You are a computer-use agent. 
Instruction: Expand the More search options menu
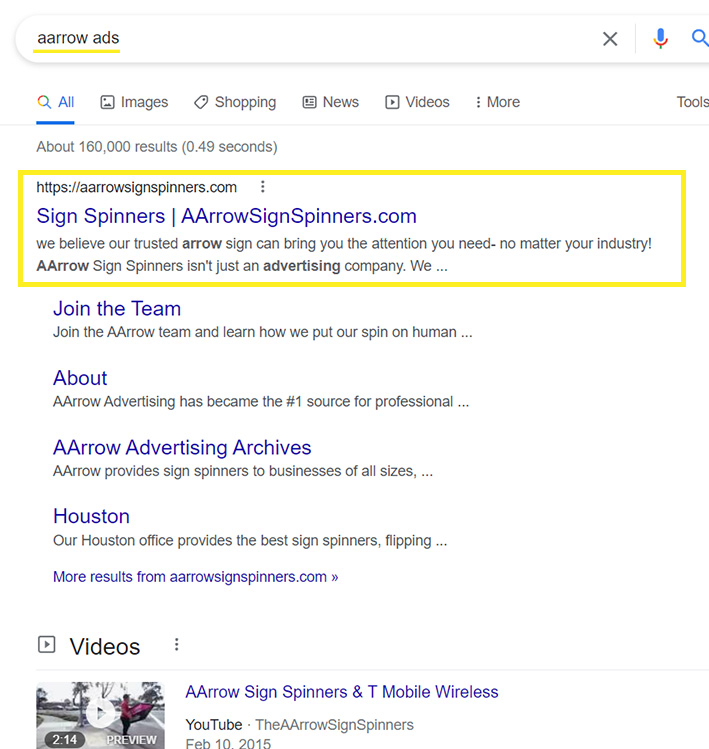click(497, 102)
